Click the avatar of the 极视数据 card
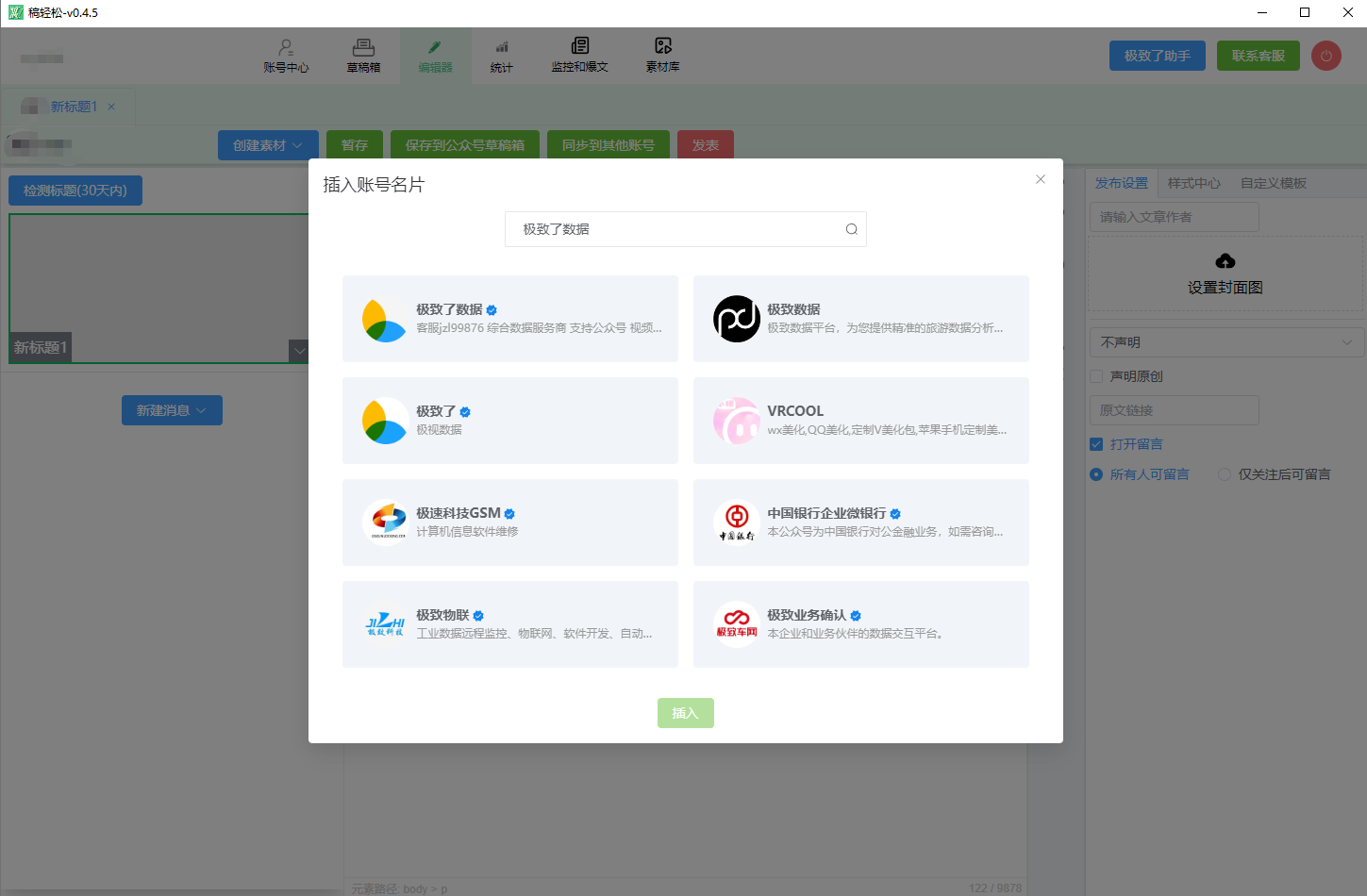 (385, 421)
